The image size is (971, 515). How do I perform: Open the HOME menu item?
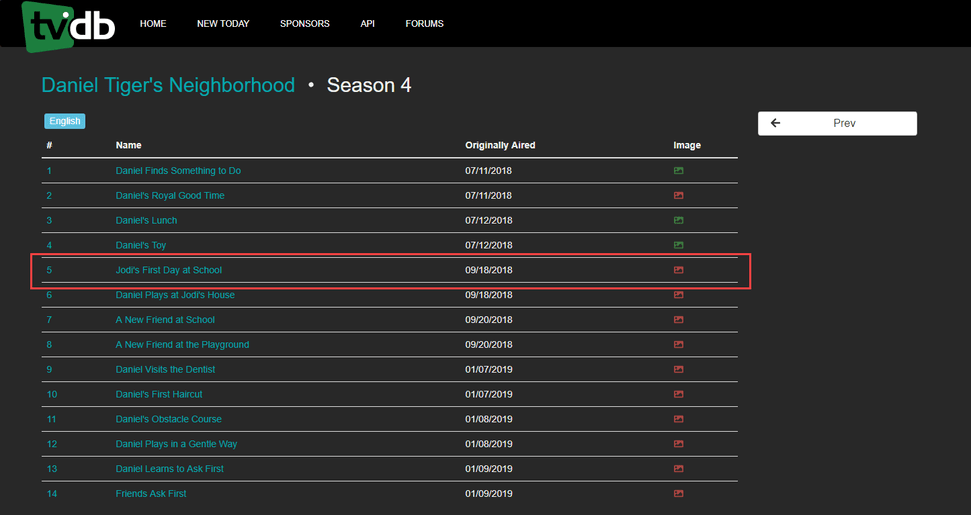coord(153,24)
